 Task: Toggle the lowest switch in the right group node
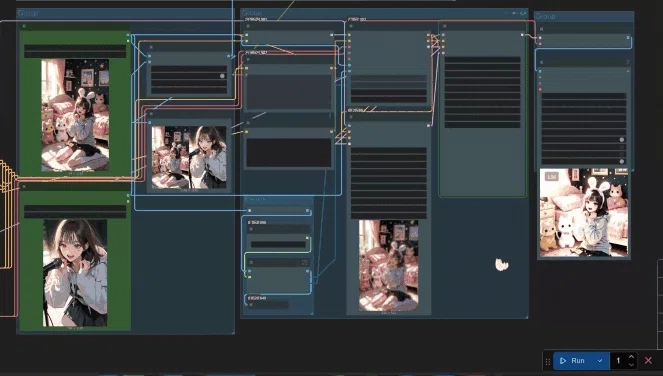622,161
